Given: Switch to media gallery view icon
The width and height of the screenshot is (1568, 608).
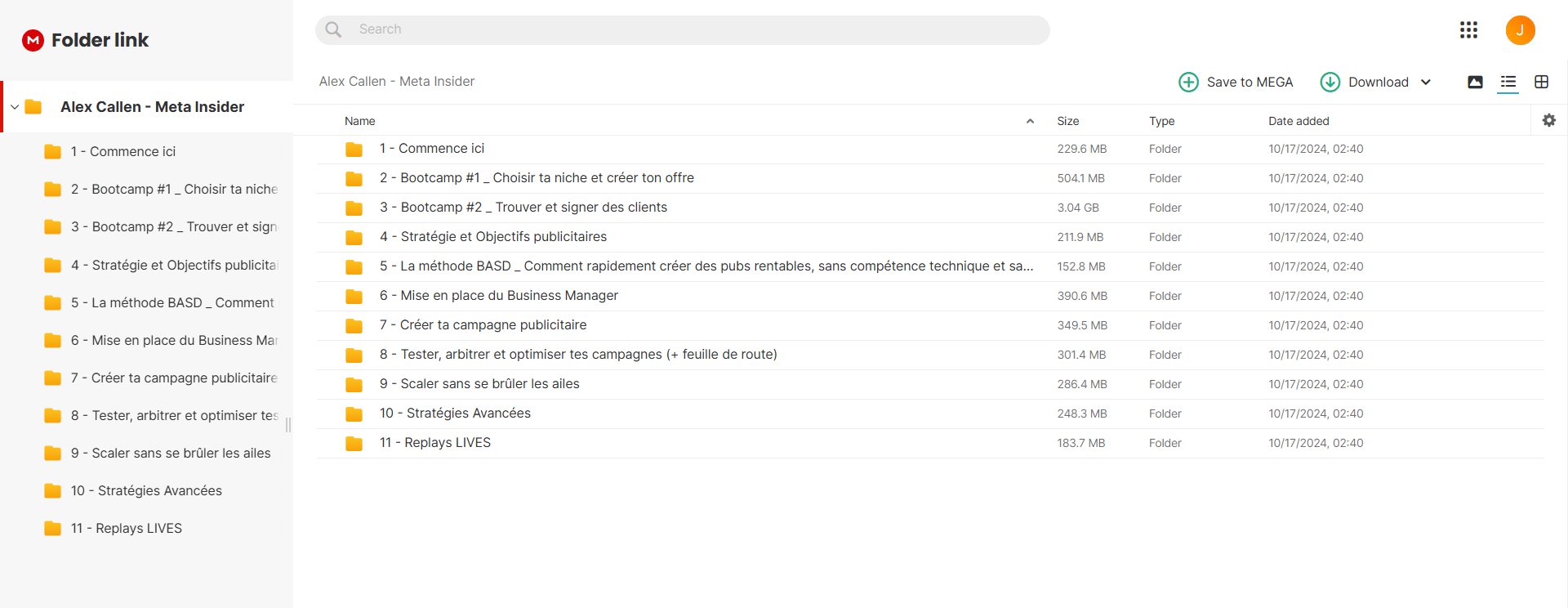Looking at the screenshot, I should [x=1475, y=82].
